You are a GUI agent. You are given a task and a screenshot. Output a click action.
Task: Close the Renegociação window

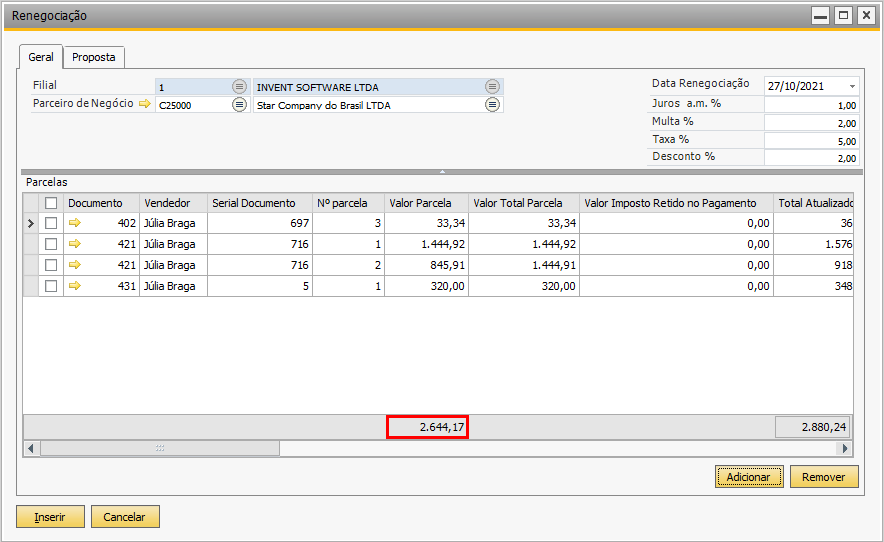(x=866, y=16)
